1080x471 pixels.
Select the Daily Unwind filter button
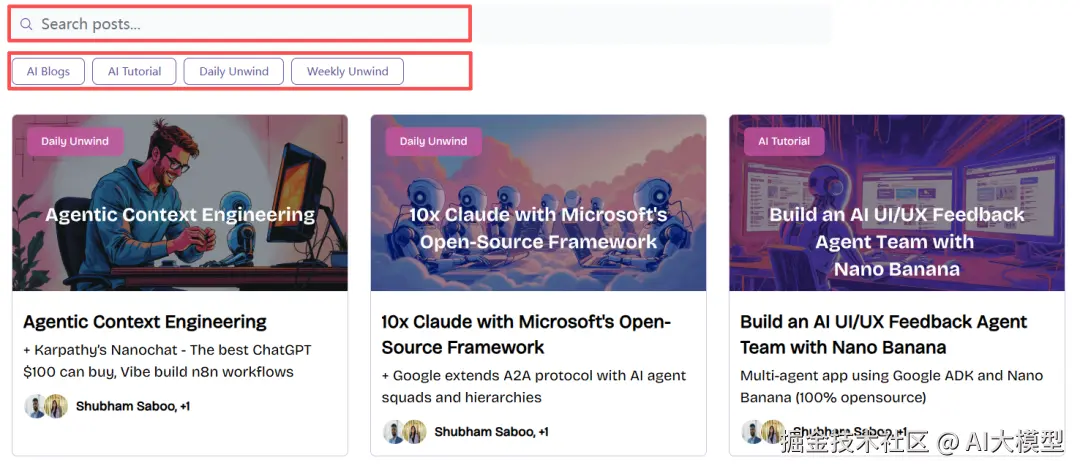pos(234,71)
